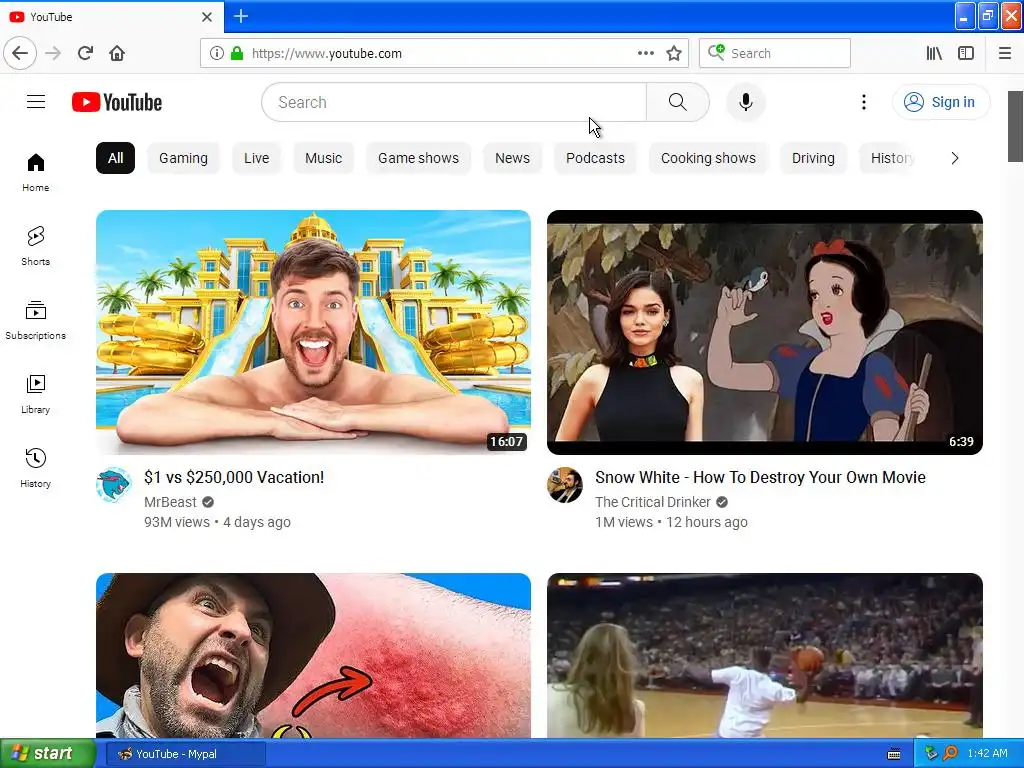This screenshot has height=768, width=1024.
Task: Show site information icon in address bar
Action: [216, 53]
